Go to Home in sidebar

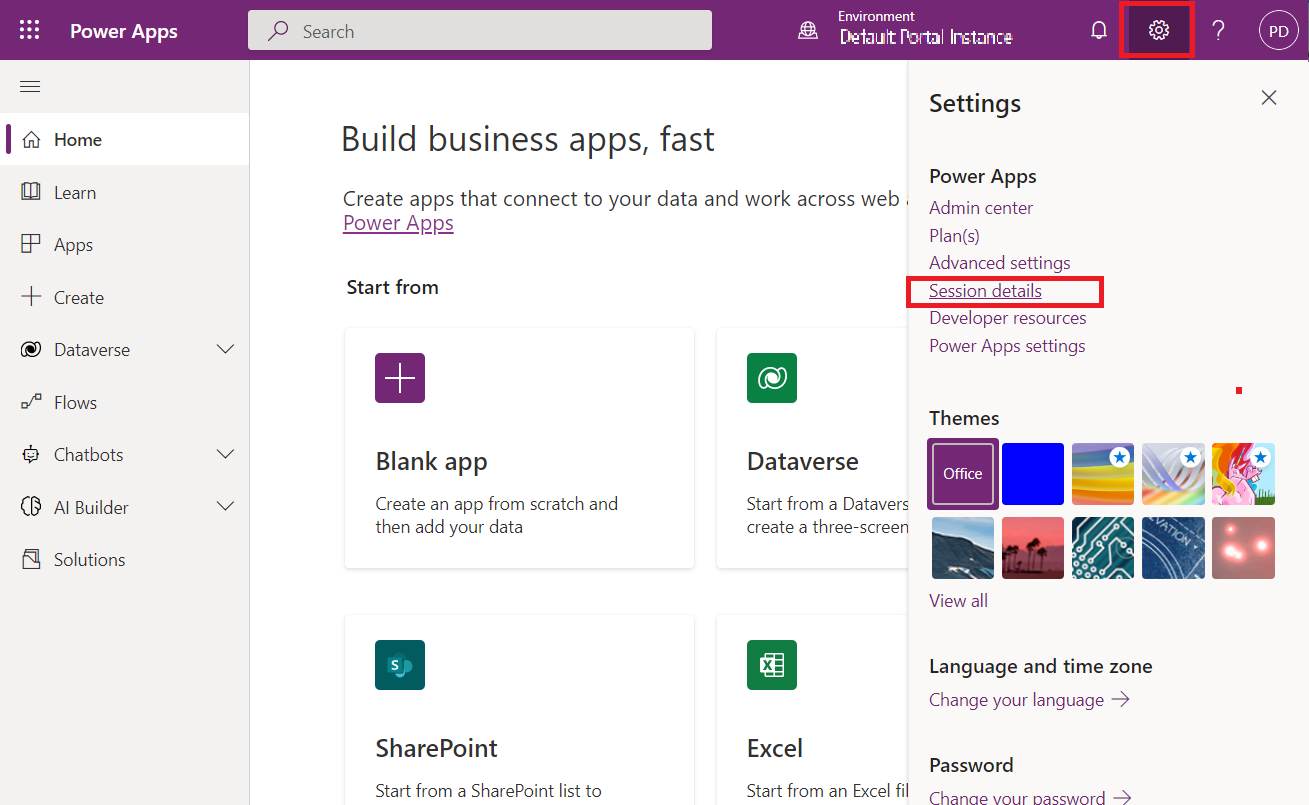tap(125, 139)
